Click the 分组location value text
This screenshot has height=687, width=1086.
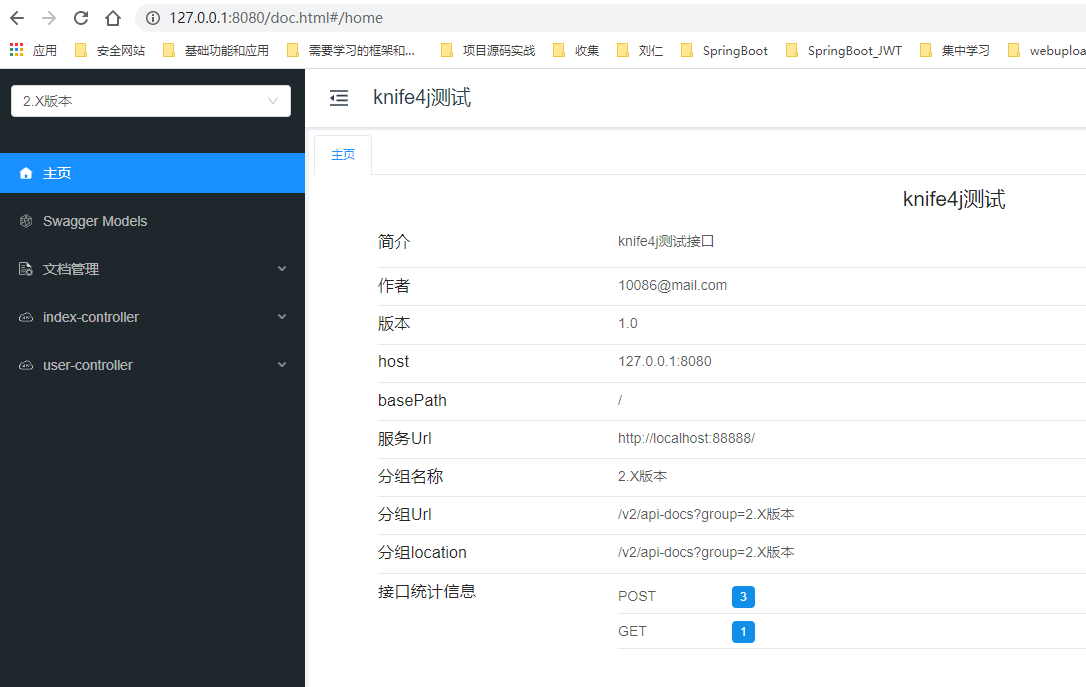click(706, 553)
